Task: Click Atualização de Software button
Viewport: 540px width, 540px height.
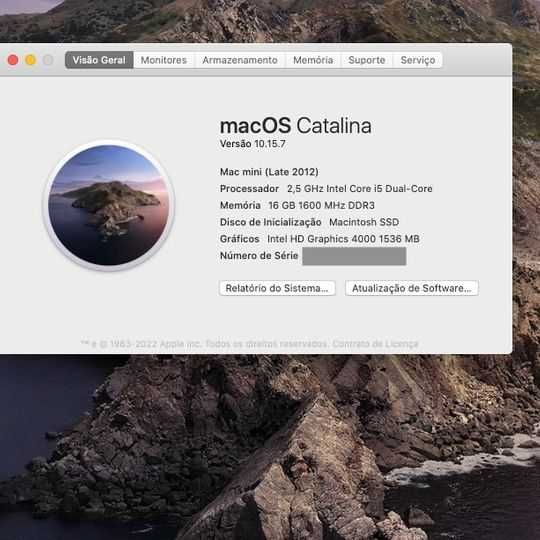Action: (412, 288)
